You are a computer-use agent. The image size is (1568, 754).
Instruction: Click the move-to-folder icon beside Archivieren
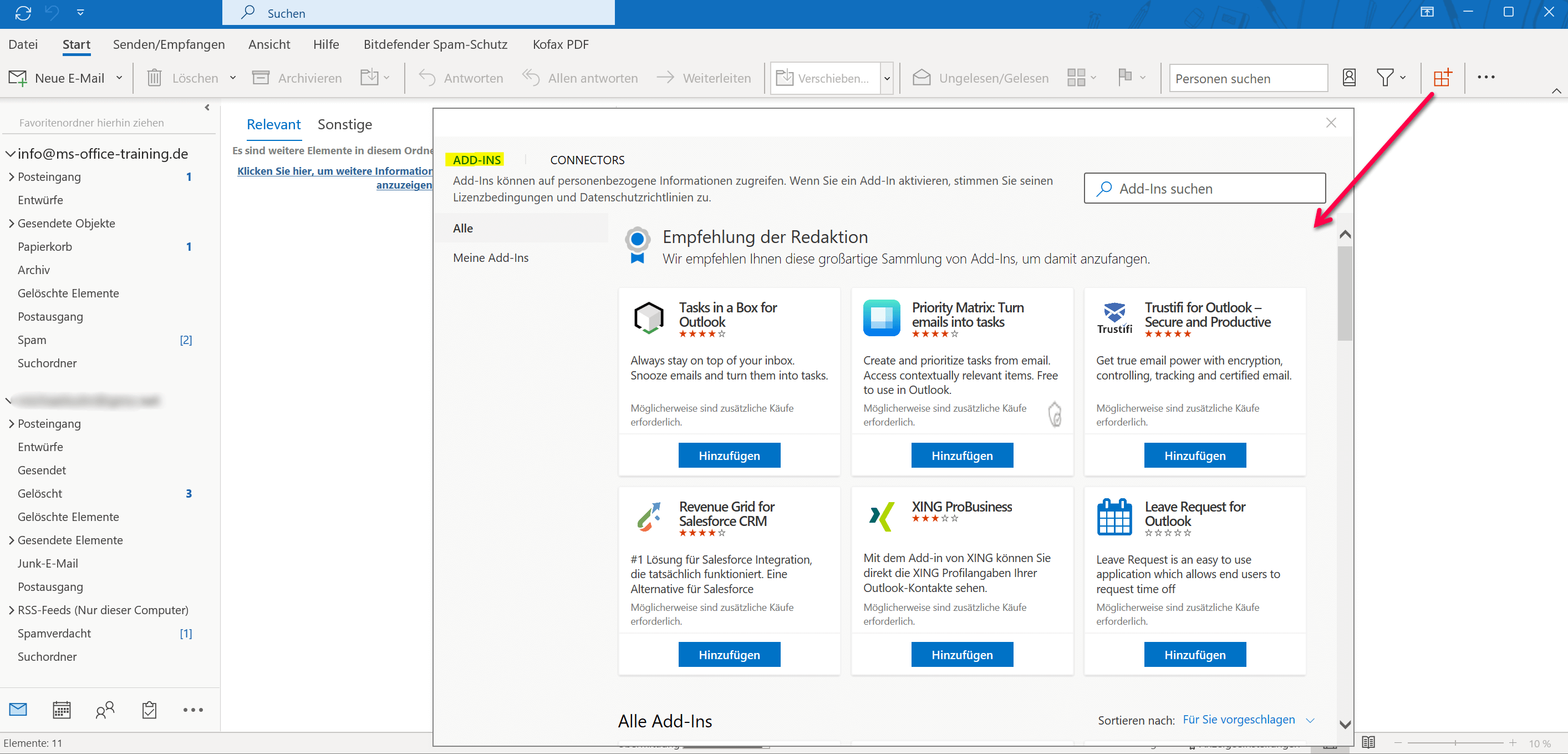click(x=369, y=77)
